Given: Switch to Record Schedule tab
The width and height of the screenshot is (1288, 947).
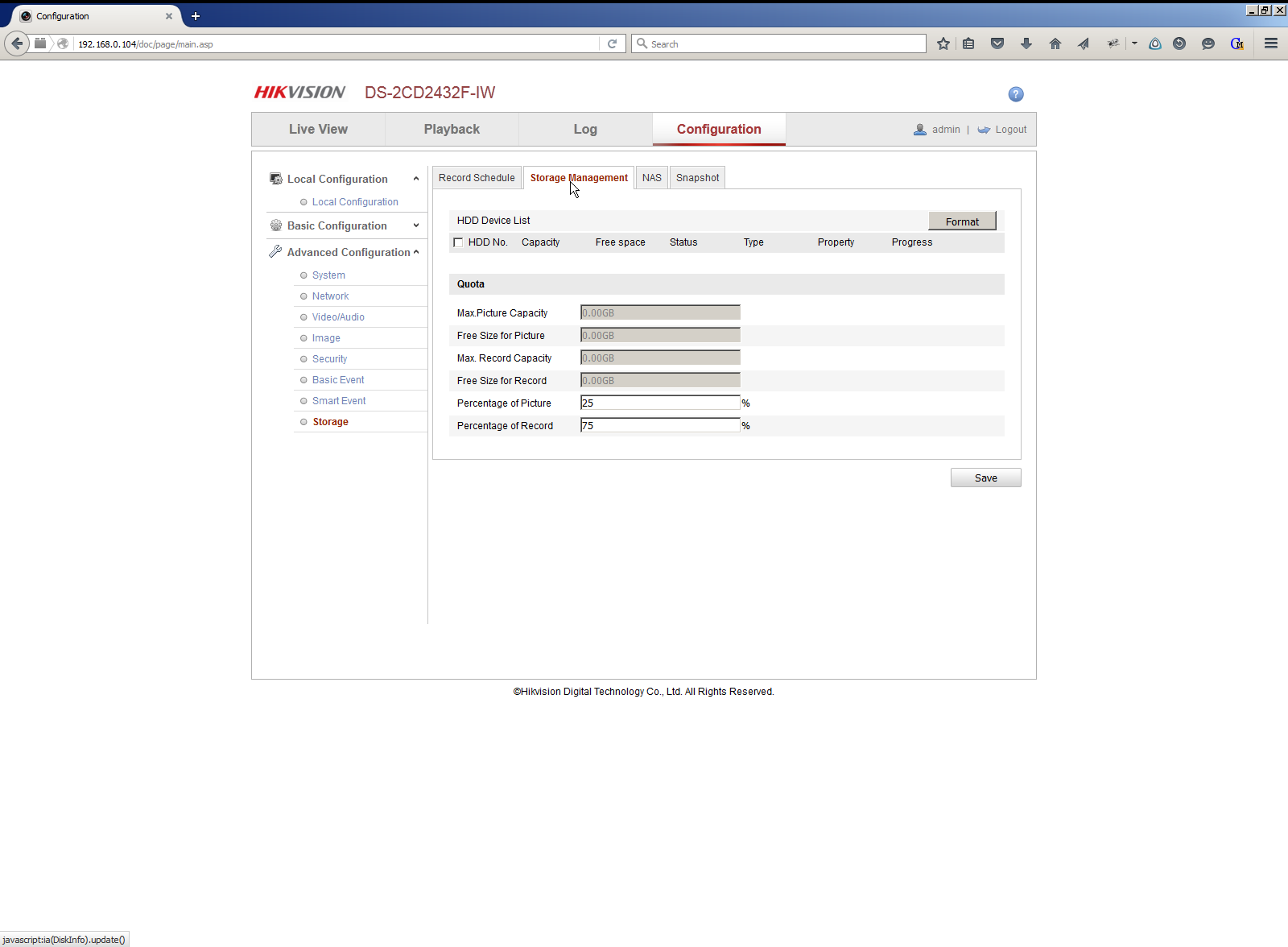Looking at the screenshot, I should 477,178.
